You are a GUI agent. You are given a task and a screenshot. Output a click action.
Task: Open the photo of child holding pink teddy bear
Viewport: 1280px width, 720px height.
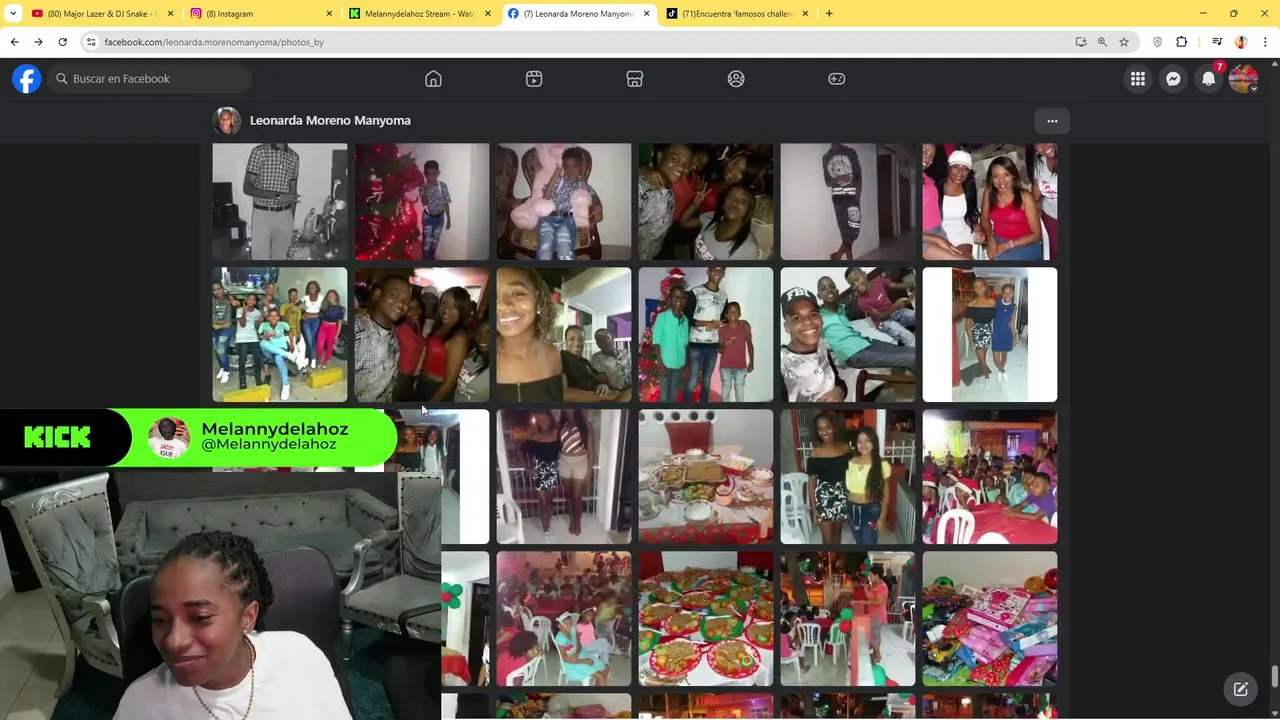tap(564, 201)
